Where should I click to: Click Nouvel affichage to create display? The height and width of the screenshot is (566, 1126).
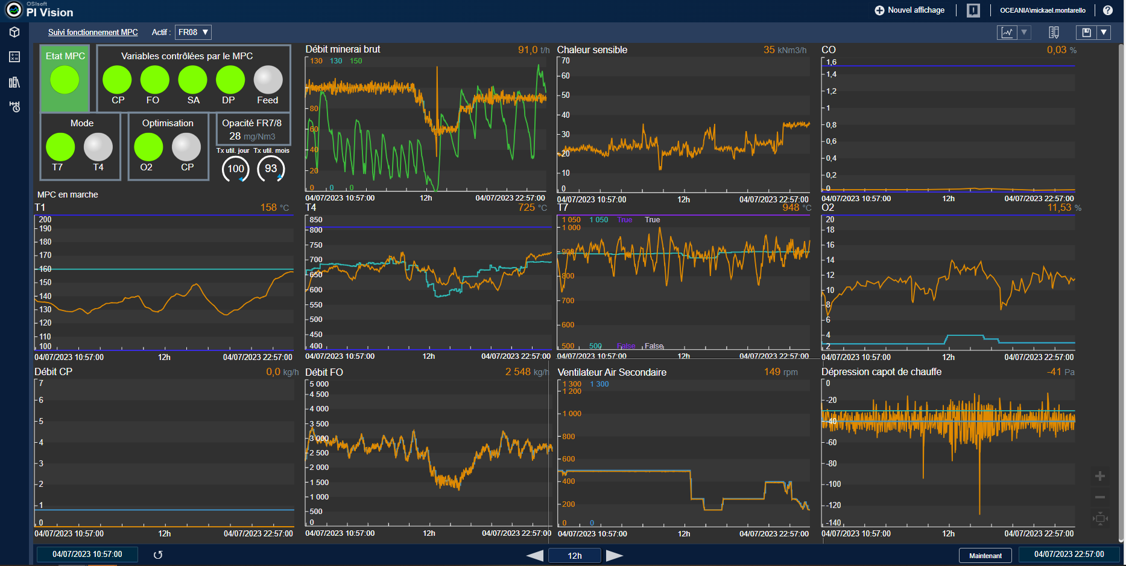coord(909,11)
